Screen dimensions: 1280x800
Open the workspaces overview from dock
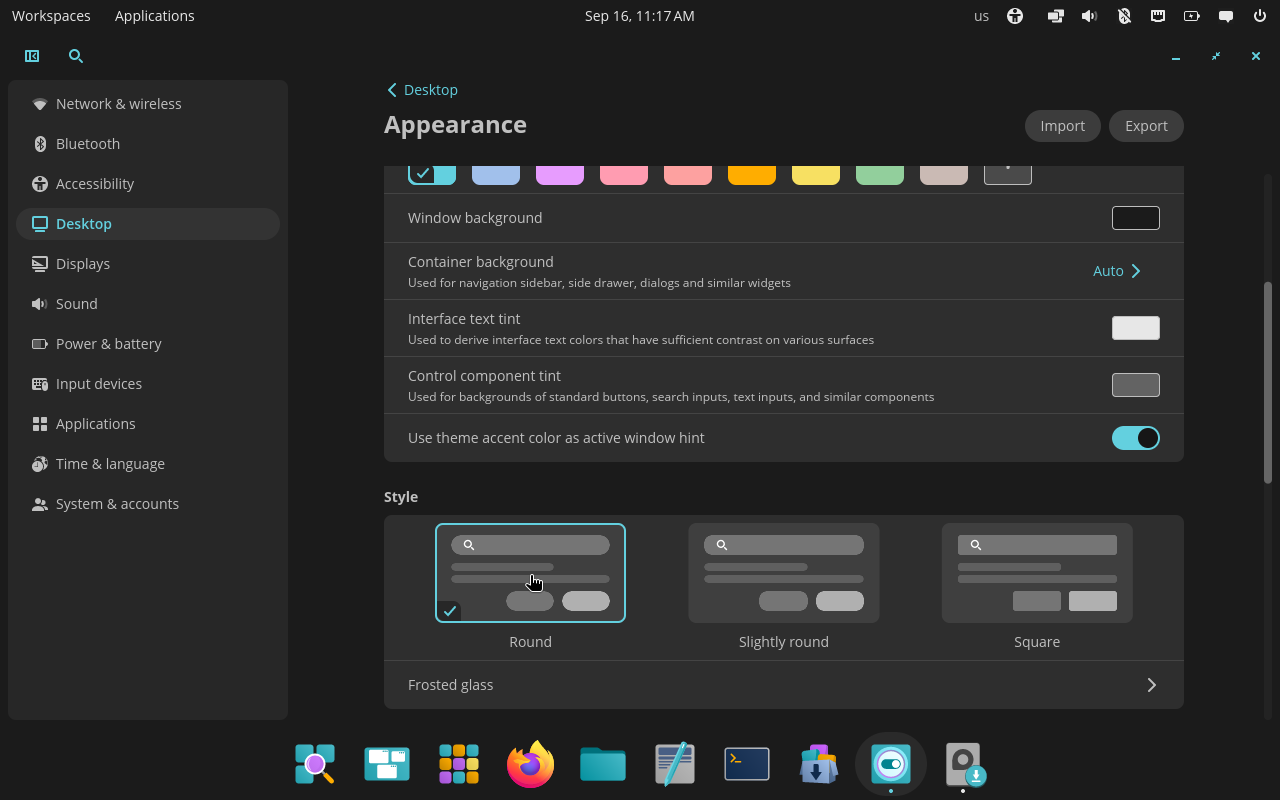point(387,764)
